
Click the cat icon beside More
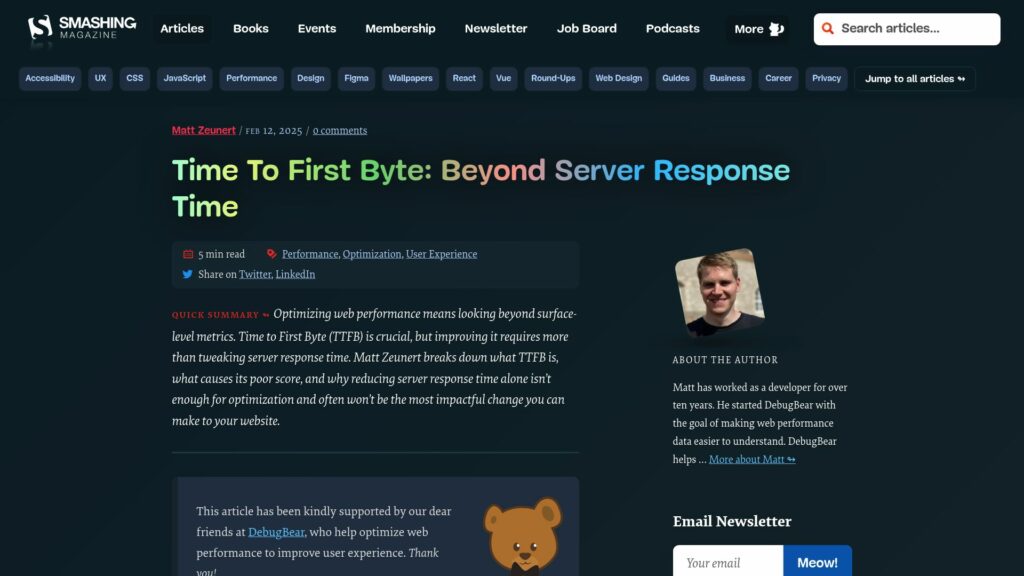click(x=776, y=29)
